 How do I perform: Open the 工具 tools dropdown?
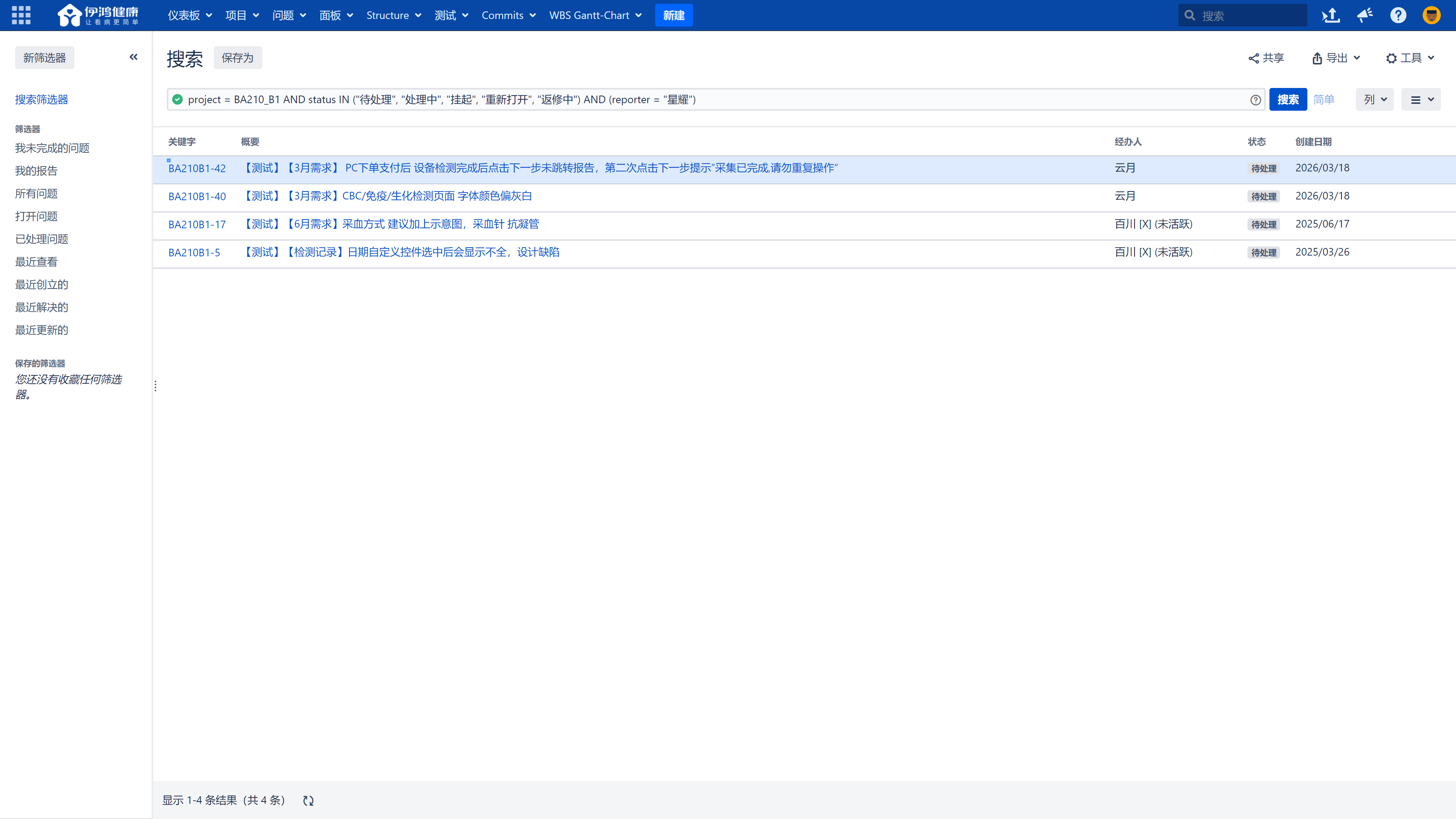point(1410,58)
